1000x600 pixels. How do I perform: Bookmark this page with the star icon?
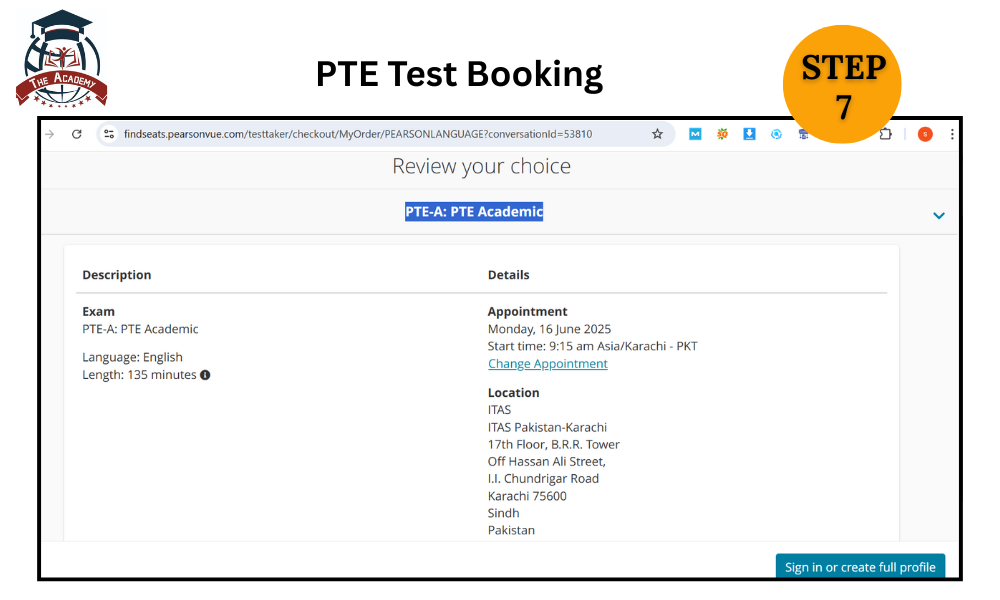coord(657,134)
